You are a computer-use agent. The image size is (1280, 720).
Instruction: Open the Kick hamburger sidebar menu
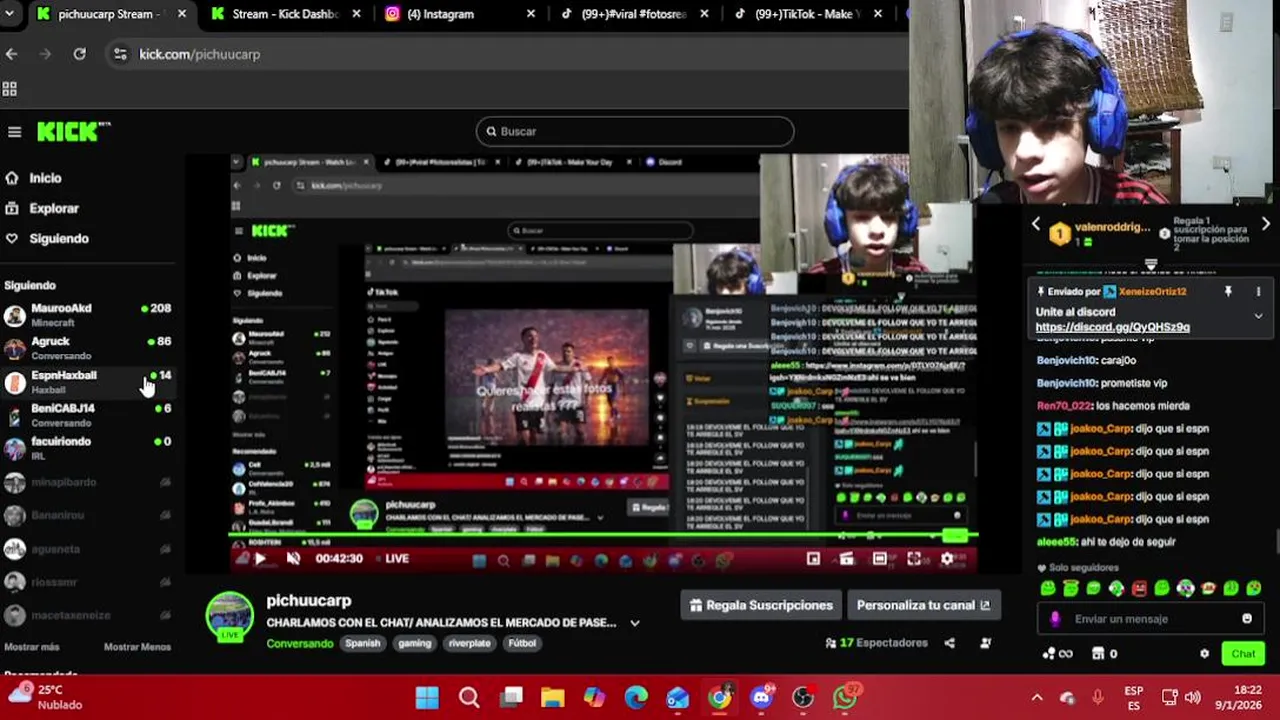pyautogui.click(x=14, y=132)
